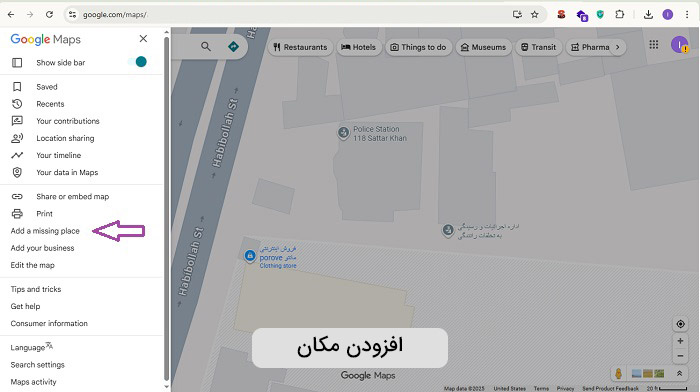This screenshot has width=700, height=392.
Task: Click the map layers imagery thumbnails
Action: (648, 373)
